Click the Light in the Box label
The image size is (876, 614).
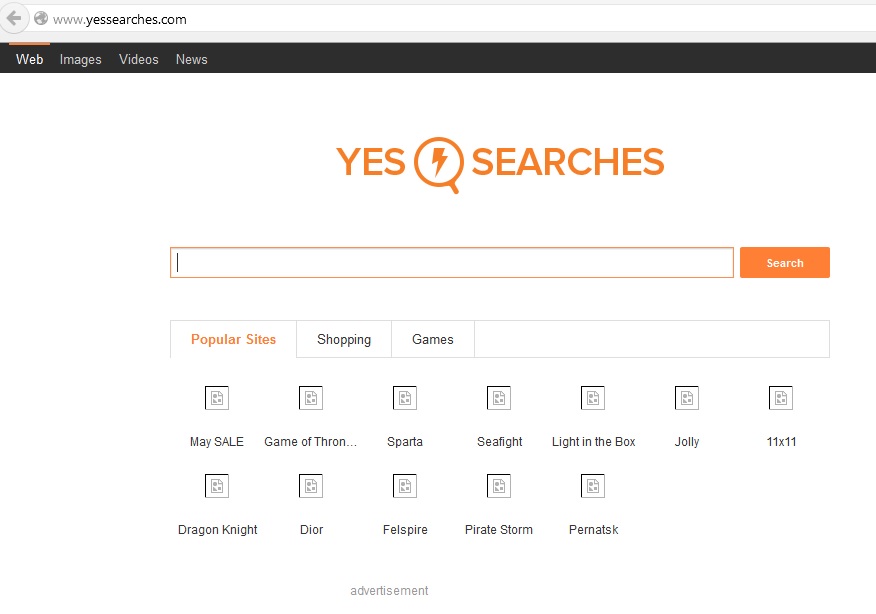[593, 442]
